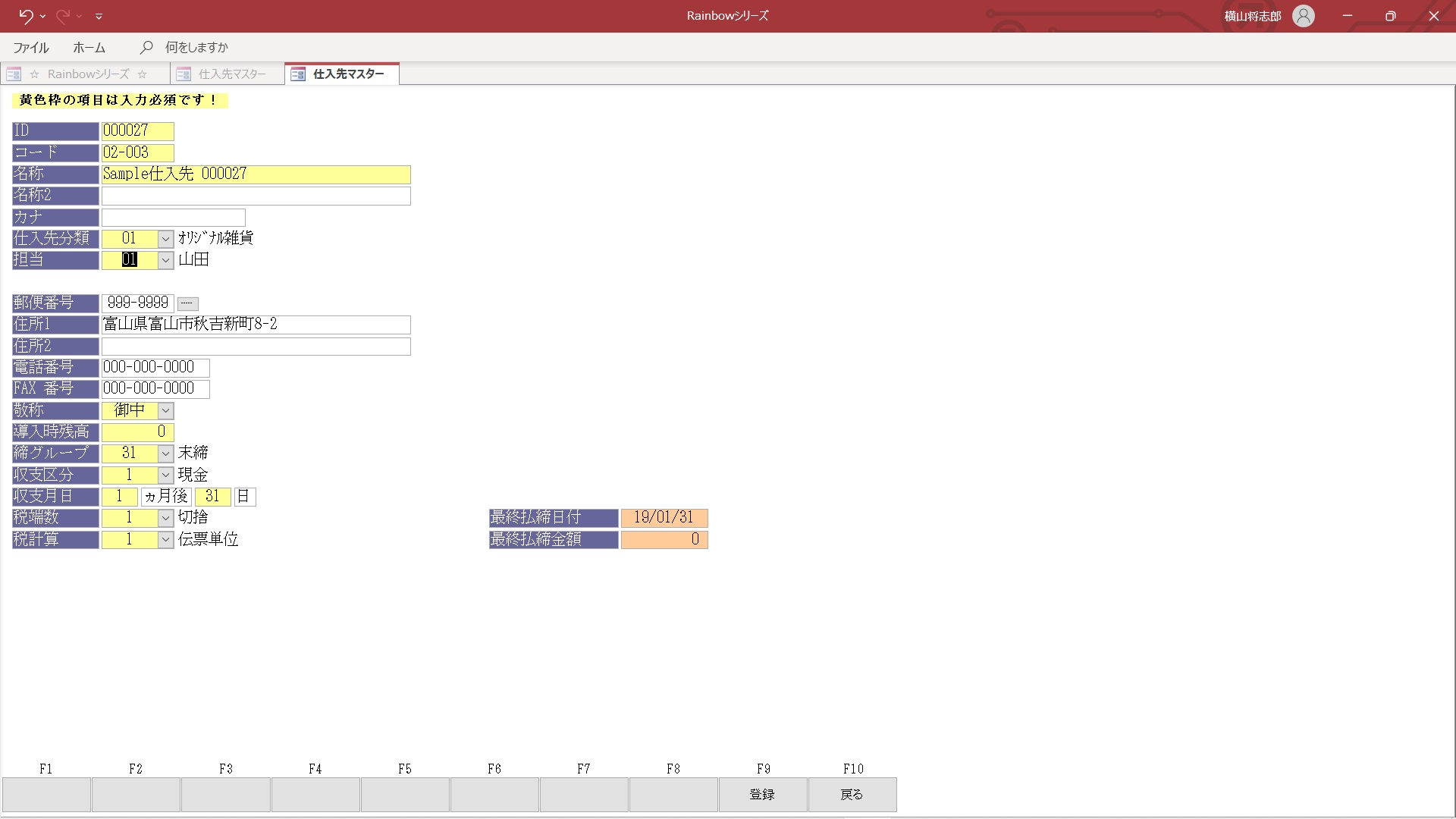
Task: Click the Redo arrow icon
Action: click(62, 16)
